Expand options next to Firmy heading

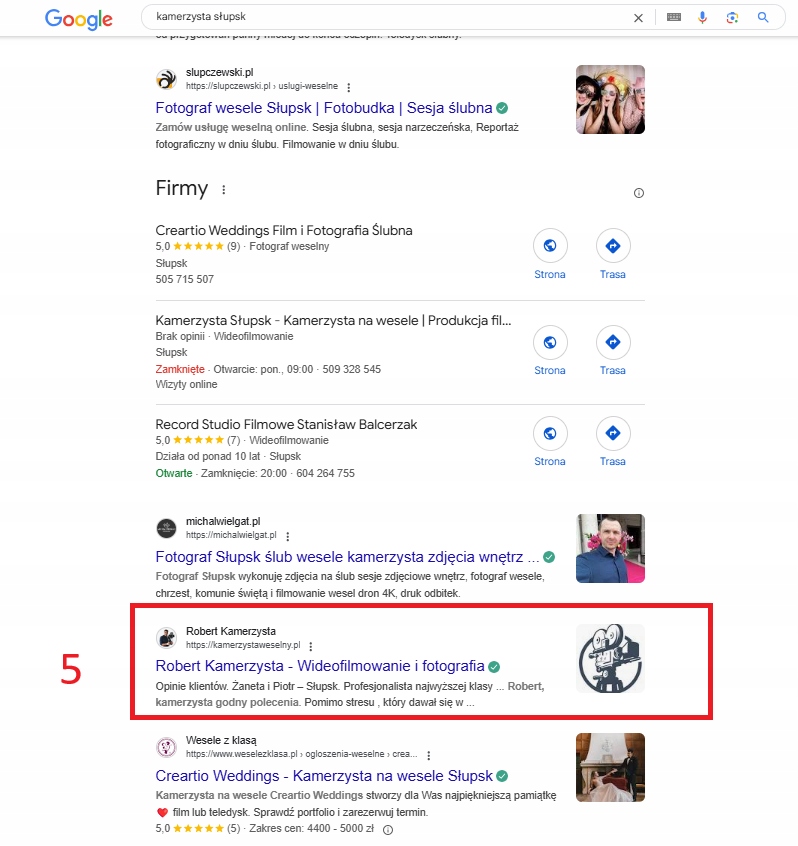click(x=223, y=190)
